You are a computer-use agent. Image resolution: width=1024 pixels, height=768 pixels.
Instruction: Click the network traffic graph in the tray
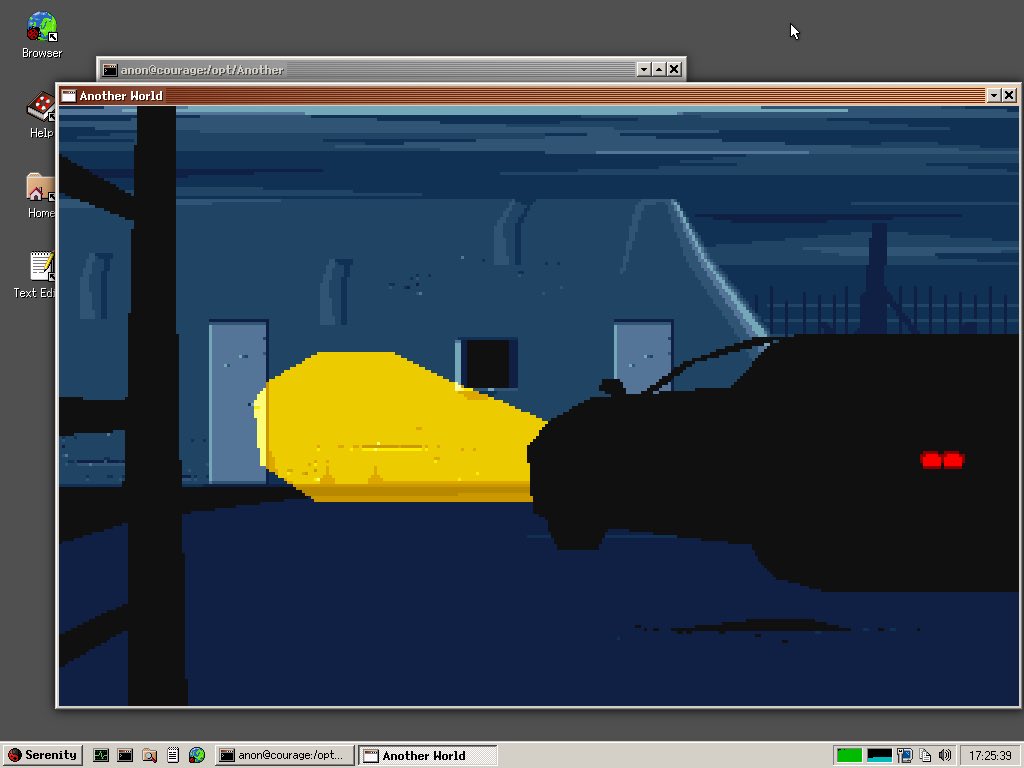pyautogui.click(x=879, y=755)
